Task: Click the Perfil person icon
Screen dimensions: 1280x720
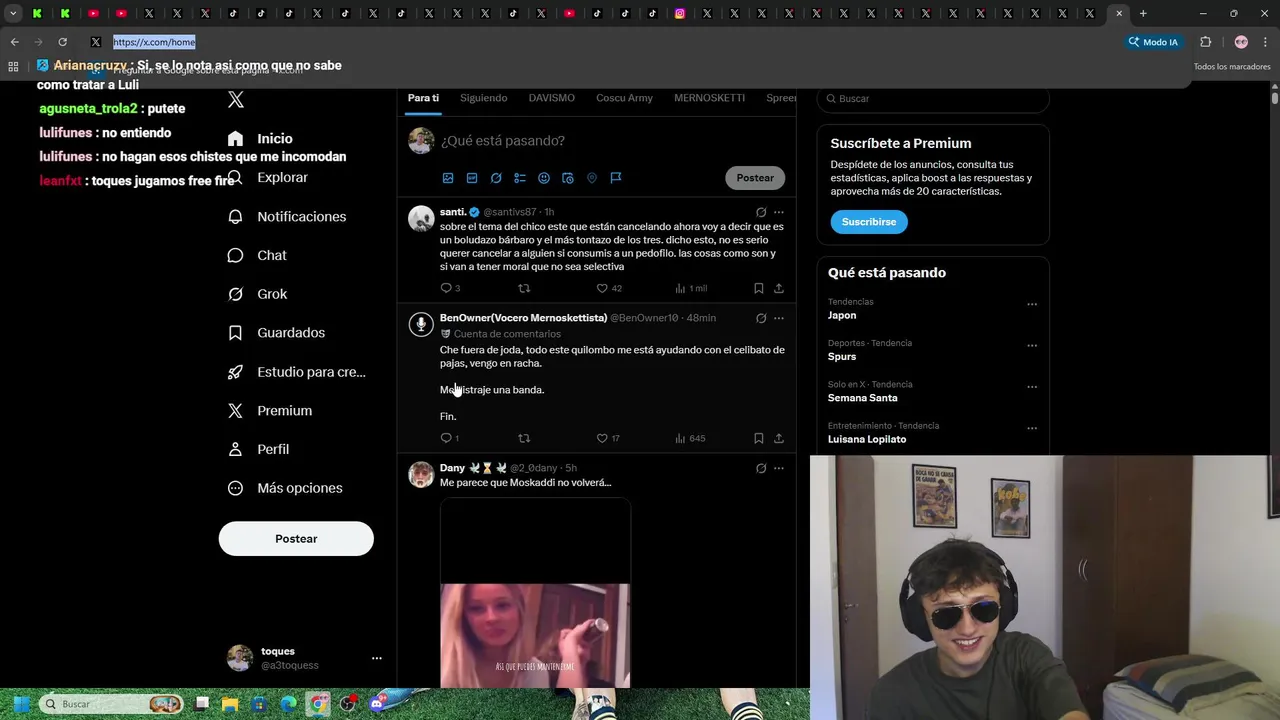Action: [235, 450]
